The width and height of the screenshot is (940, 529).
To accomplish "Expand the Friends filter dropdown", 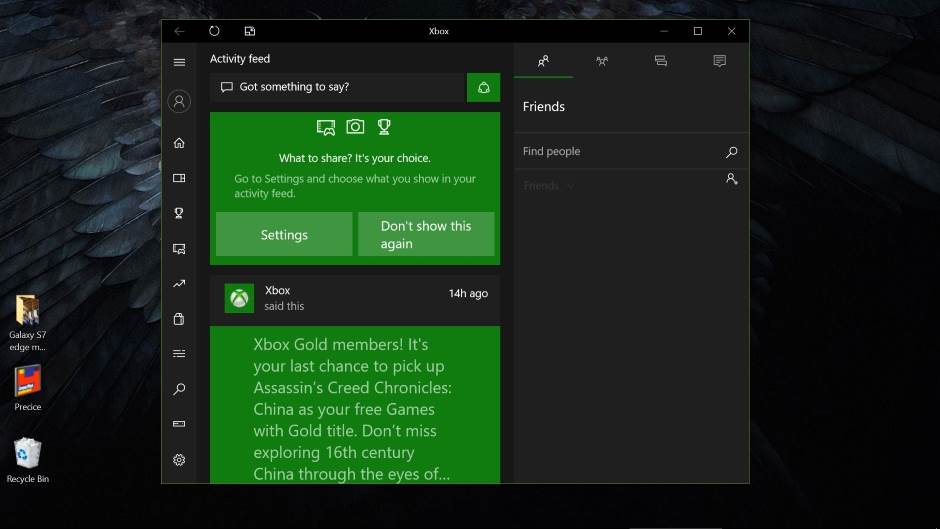I will tap(549, 186).
